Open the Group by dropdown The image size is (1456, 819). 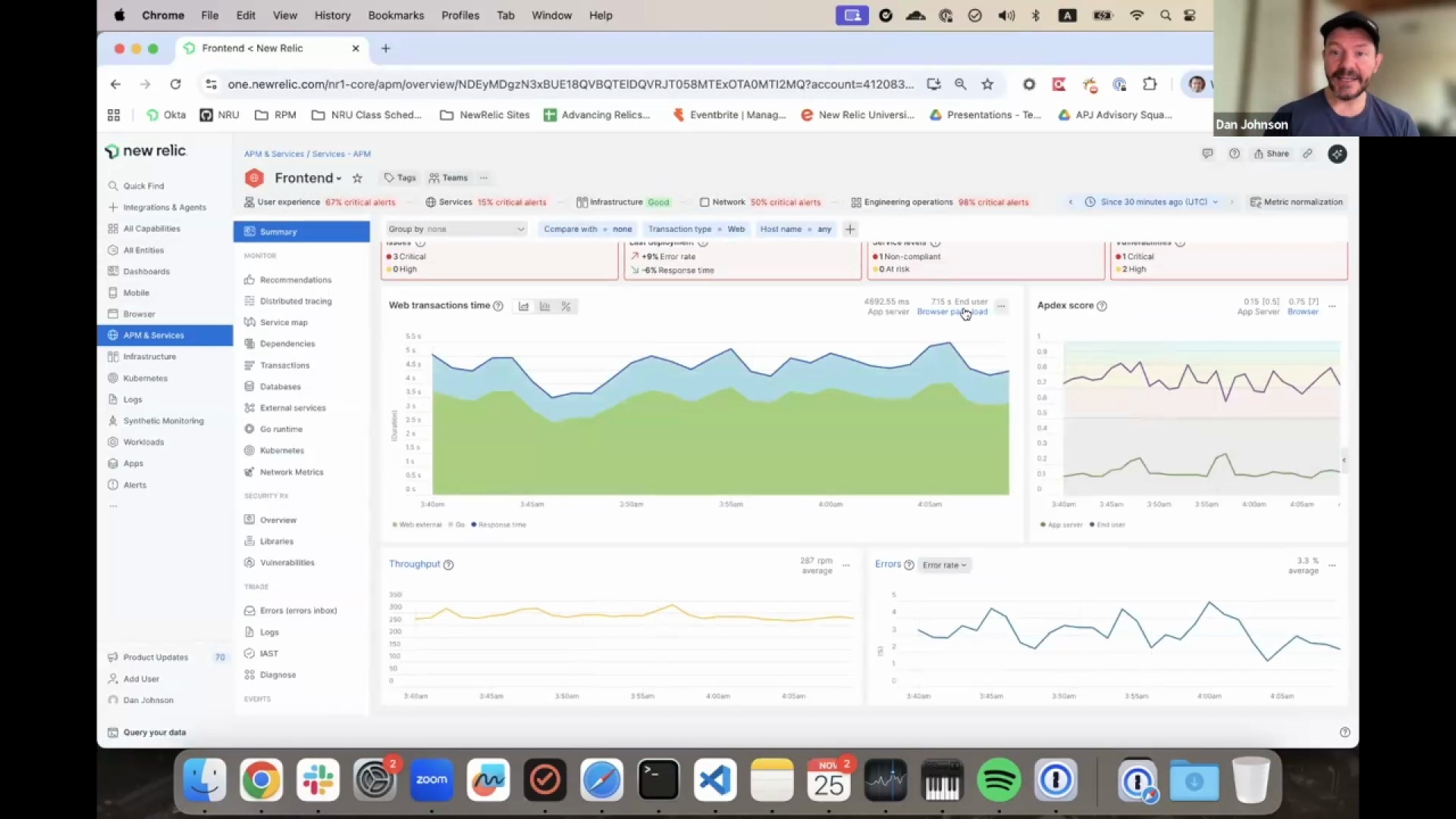click(x=455, y=229)
